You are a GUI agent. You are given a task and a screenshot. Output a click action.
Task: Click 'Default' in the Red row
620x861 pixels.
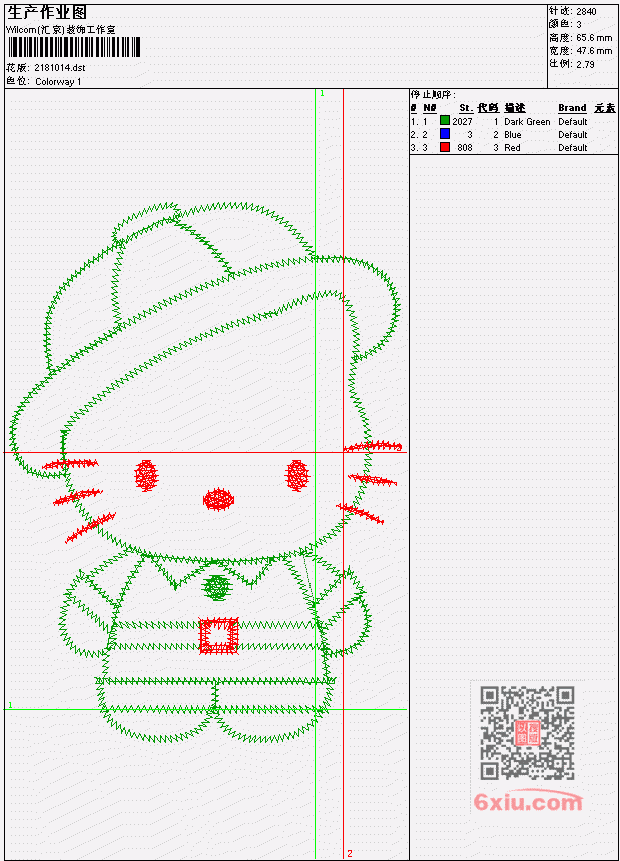(573, 148)
